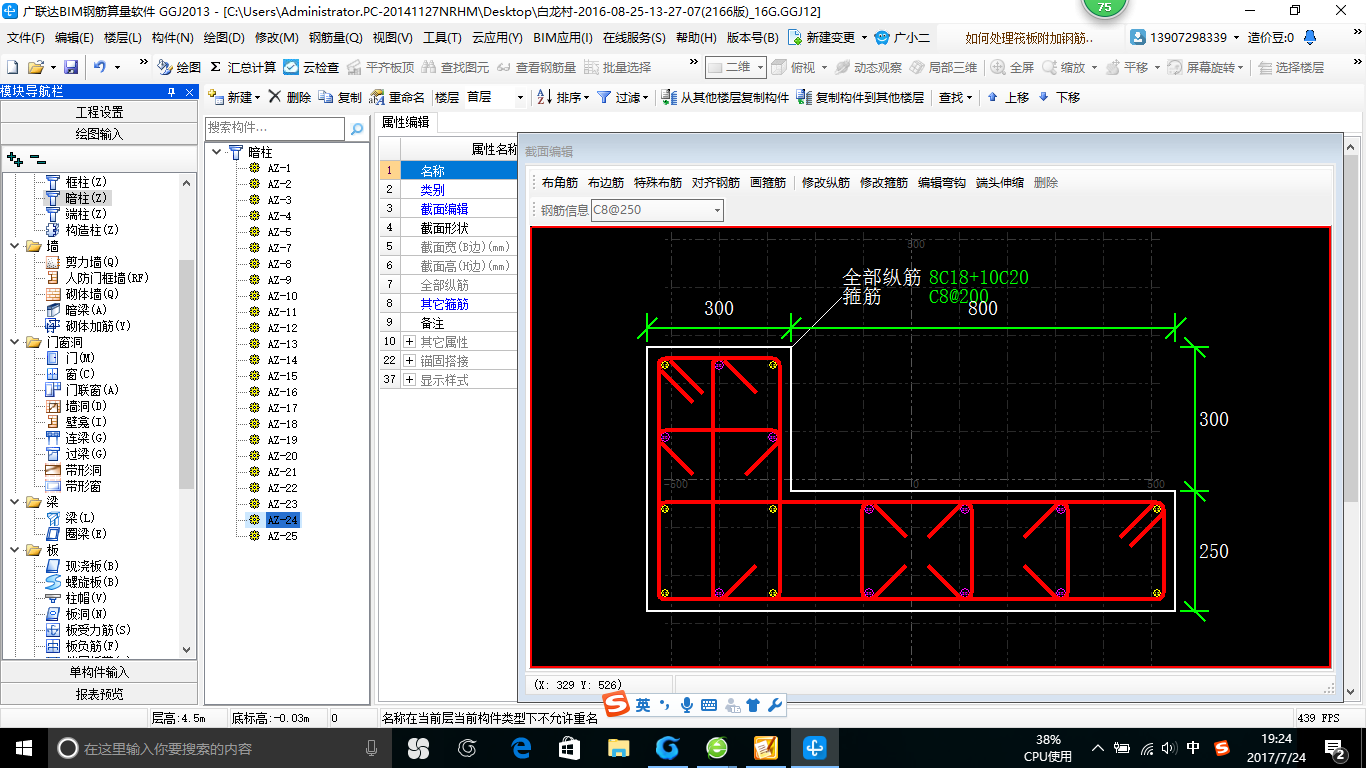The image size is (1366, 768).
Task: Open the 工具(T) menu
Action: coord(442,37)
